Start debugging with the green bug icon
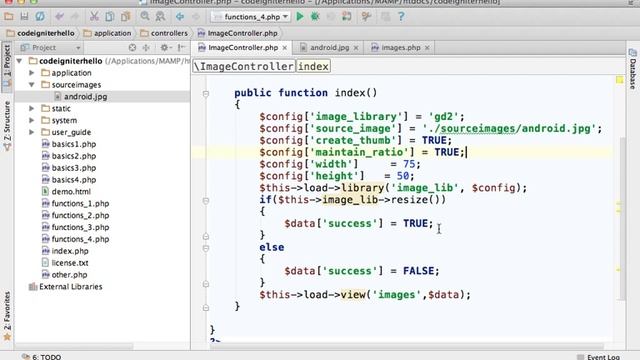Viewport: 640px width, 360px height. click(x=315, y=16)
